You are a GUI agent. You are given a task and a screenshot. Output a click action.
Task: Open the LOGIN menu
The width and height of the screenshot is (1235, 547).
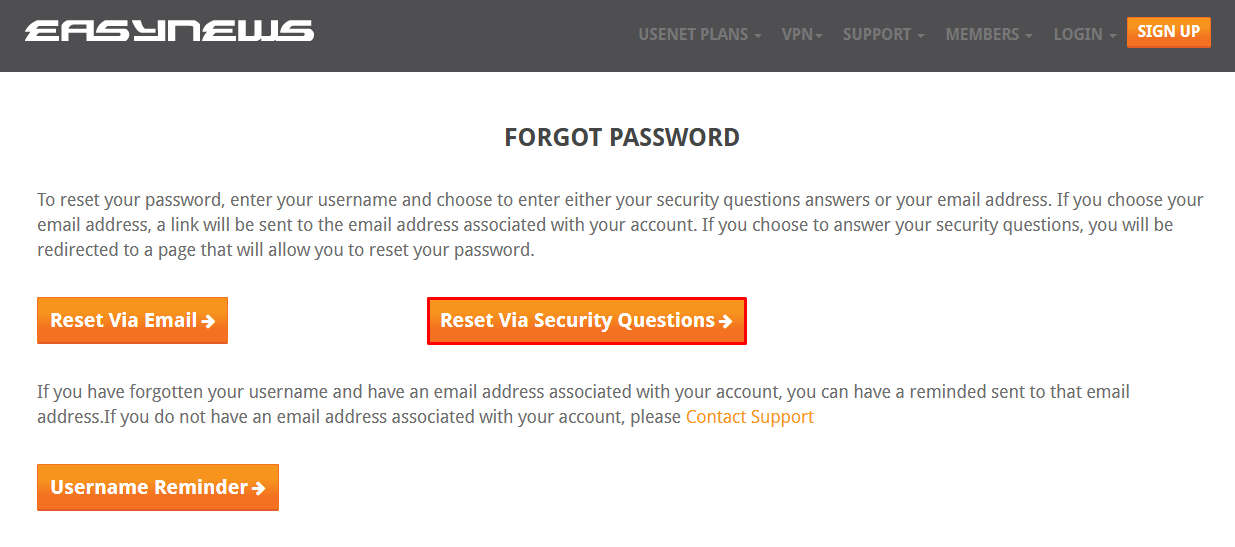(1078, 34)
